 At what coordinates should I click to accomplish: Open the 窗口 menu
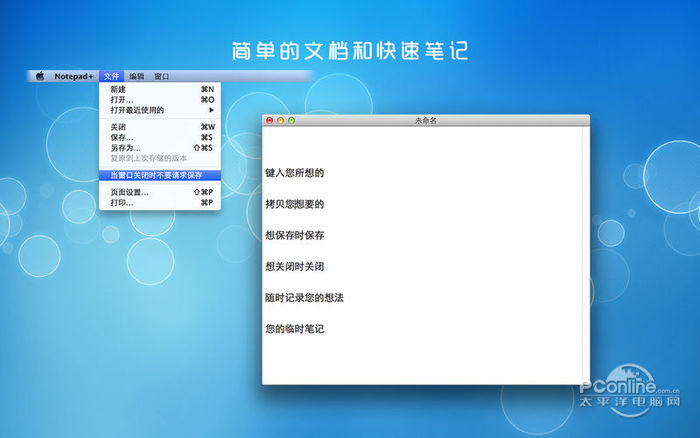[162, 76]
